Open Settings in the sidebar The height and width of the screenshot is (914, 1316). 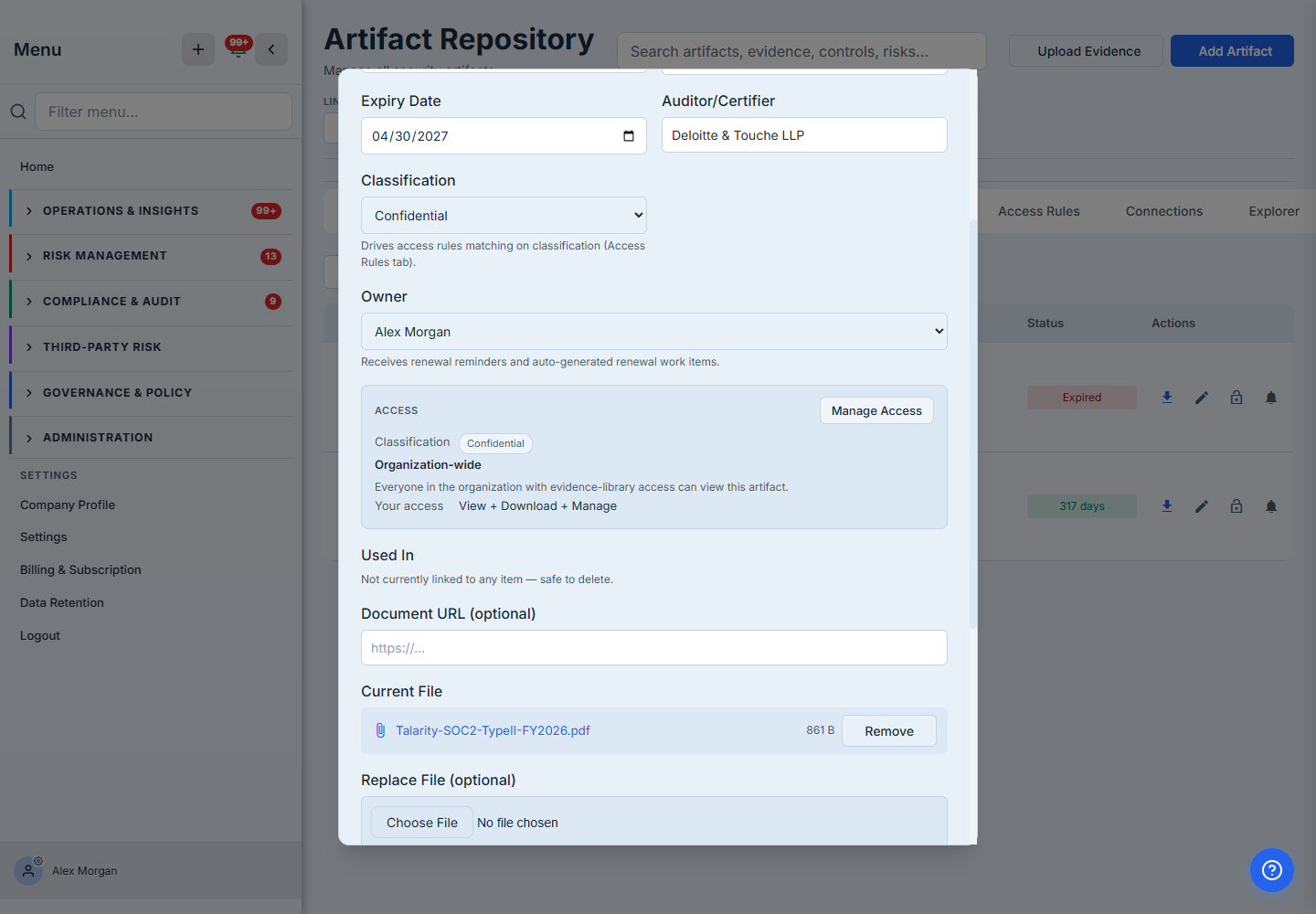pos(44,537)
